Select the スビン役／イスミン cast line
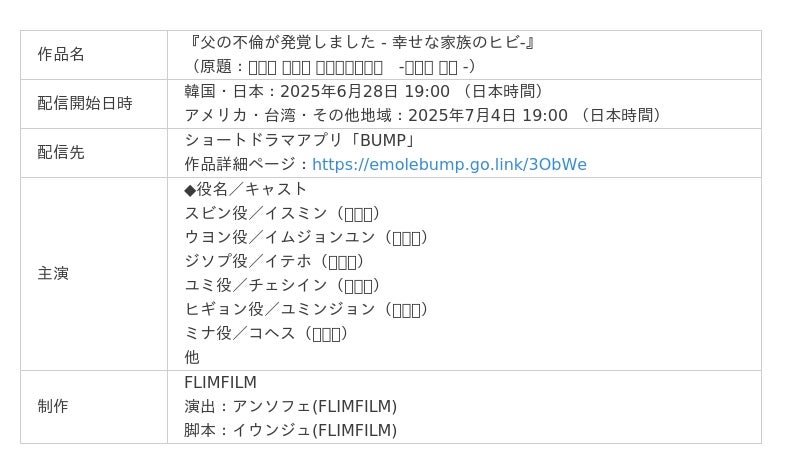800x474 pixels. point(282,213)
